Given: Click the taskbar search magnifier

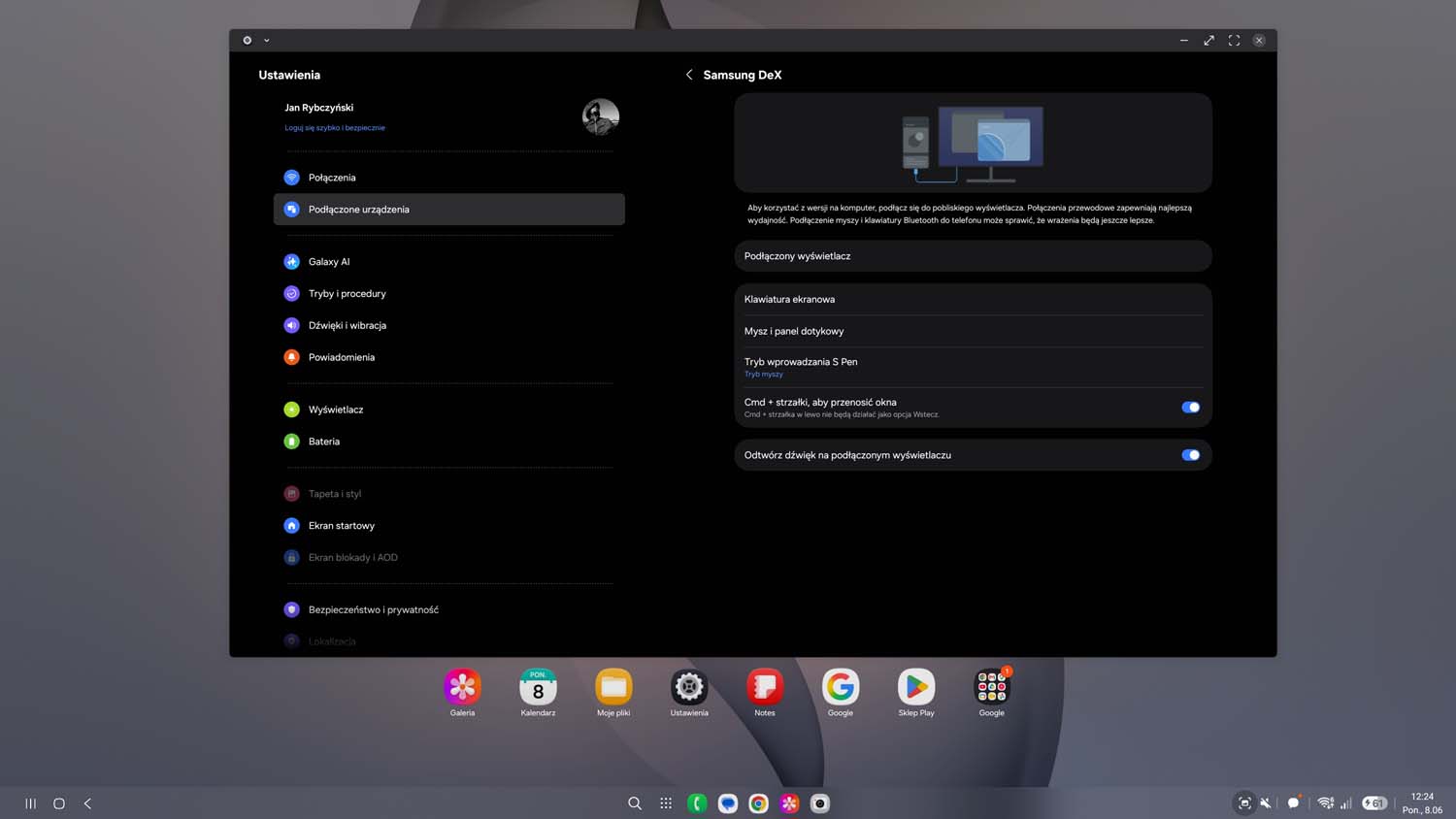Looking at the screenshot, I should (x=635, y=803).
